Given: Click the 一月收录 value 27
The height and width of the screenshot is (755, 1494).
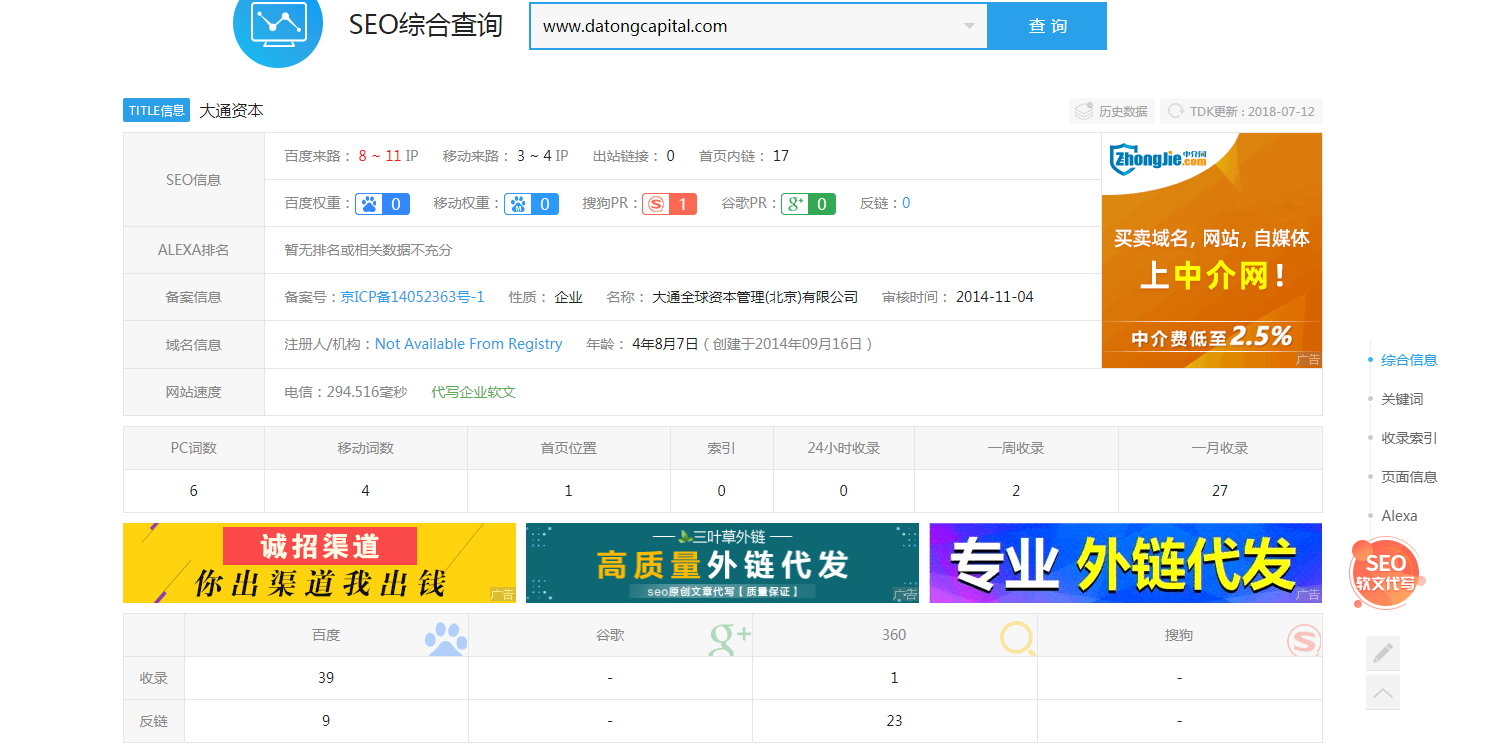Looking at the screenshot, I should (x=1220, y=491).
